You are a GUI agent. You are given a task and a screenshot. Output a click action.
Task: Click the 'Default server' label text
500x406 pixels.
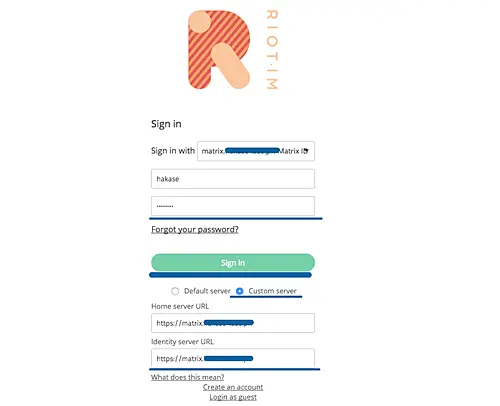pos(207,291)
